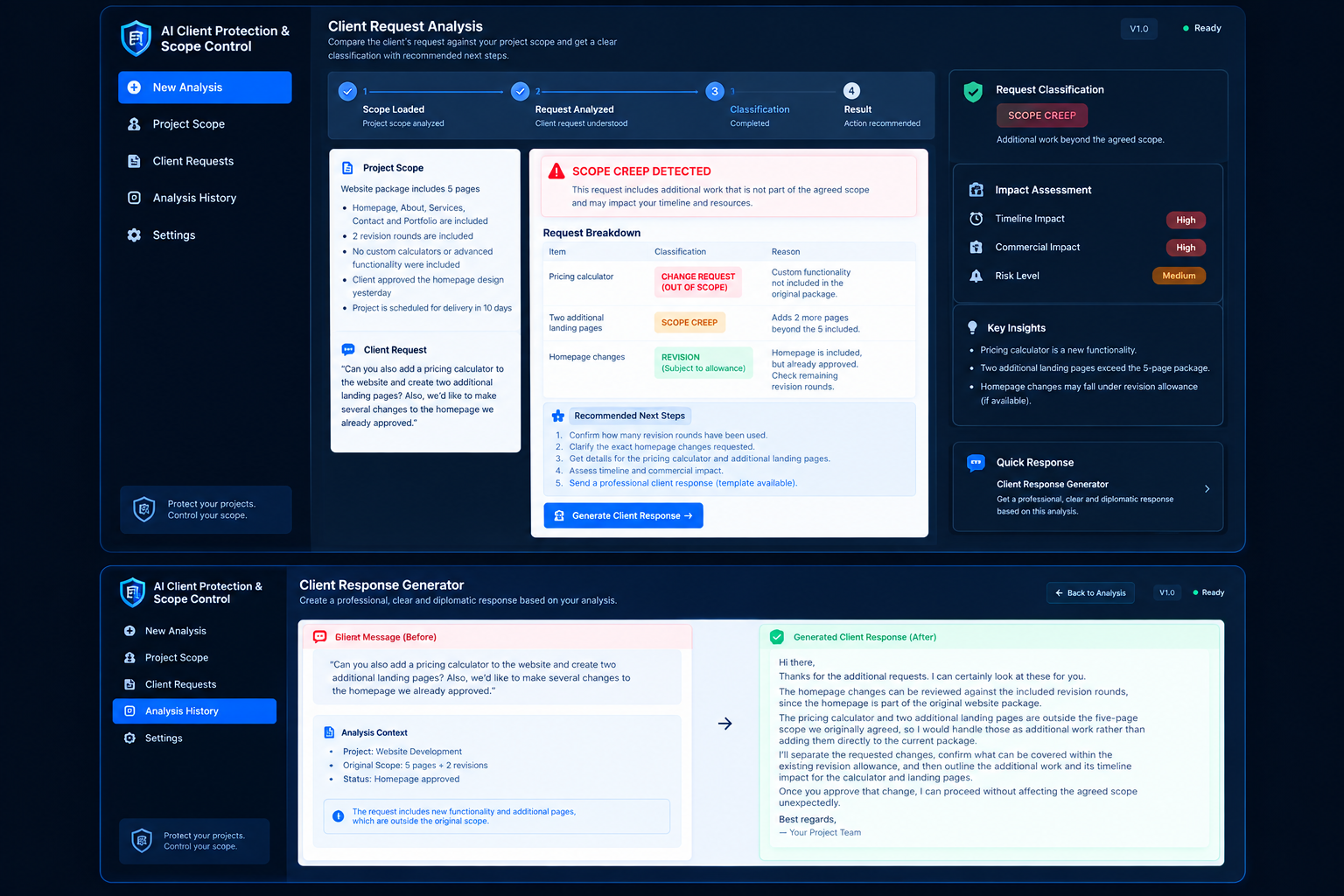Click the Client Message (Before) chat icon
Screen dimensions: 1344x896
320,637
